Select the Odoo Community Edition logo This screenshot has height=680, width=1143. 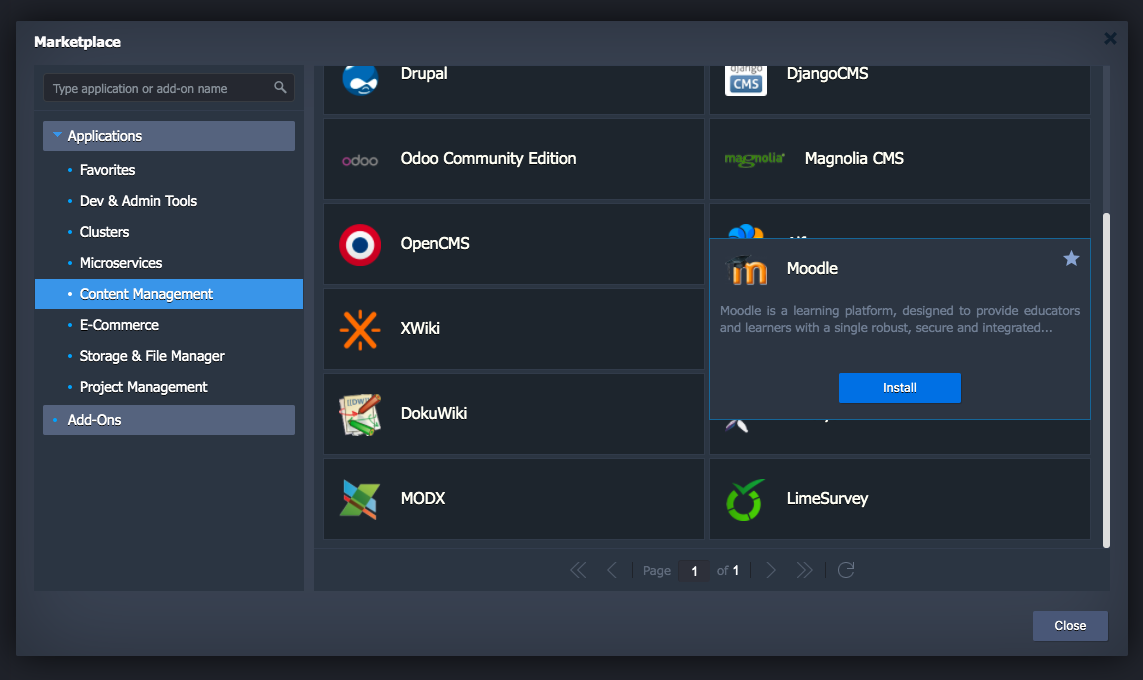(x=360, y=160)
